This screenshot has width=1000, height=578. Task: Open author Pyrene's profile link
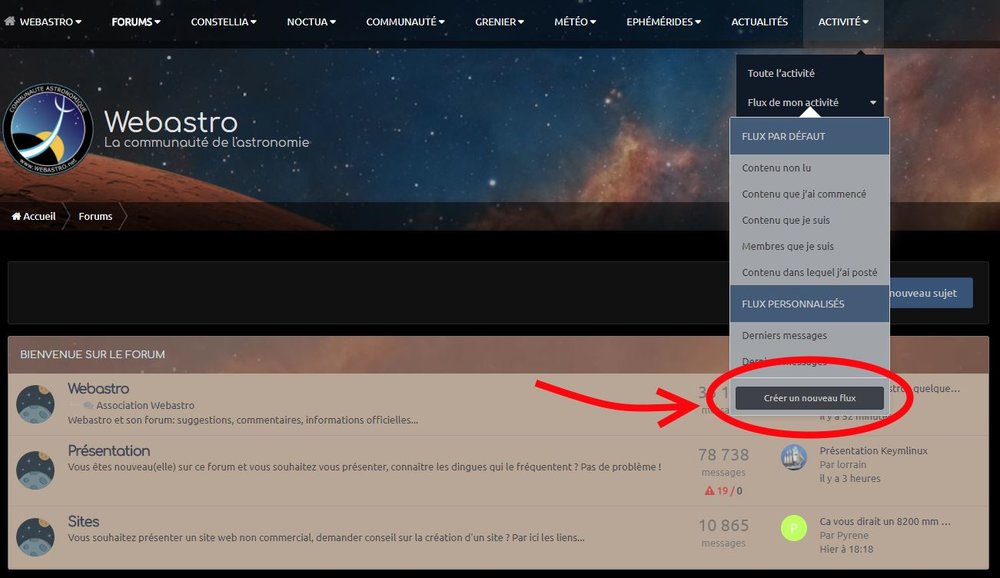(x=853, y=535)
